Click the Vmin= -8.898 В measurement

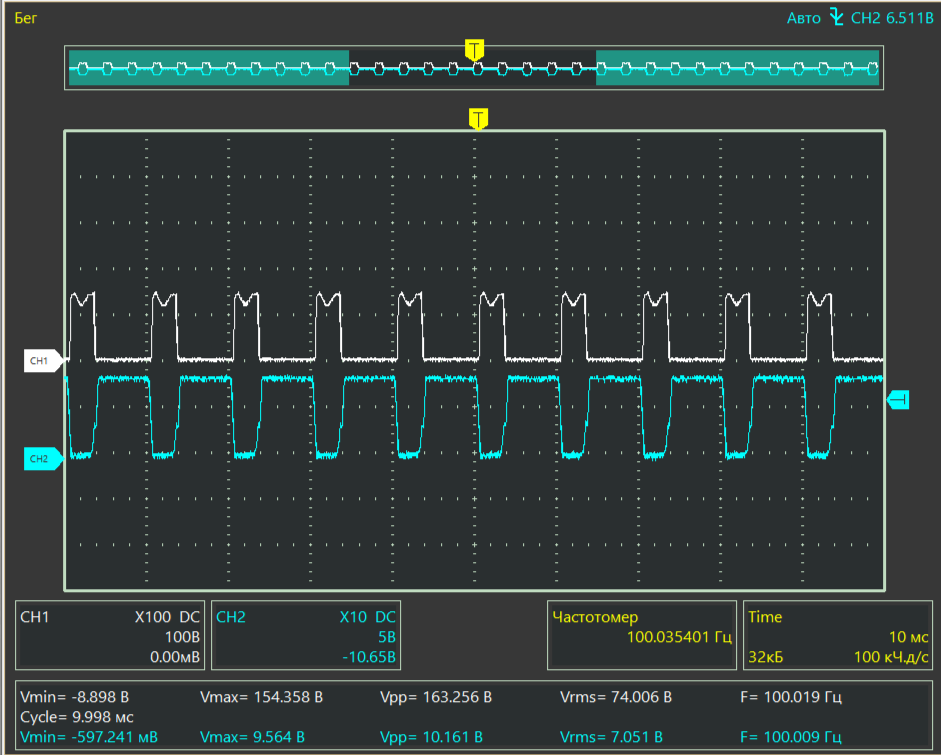coord(74,697)
